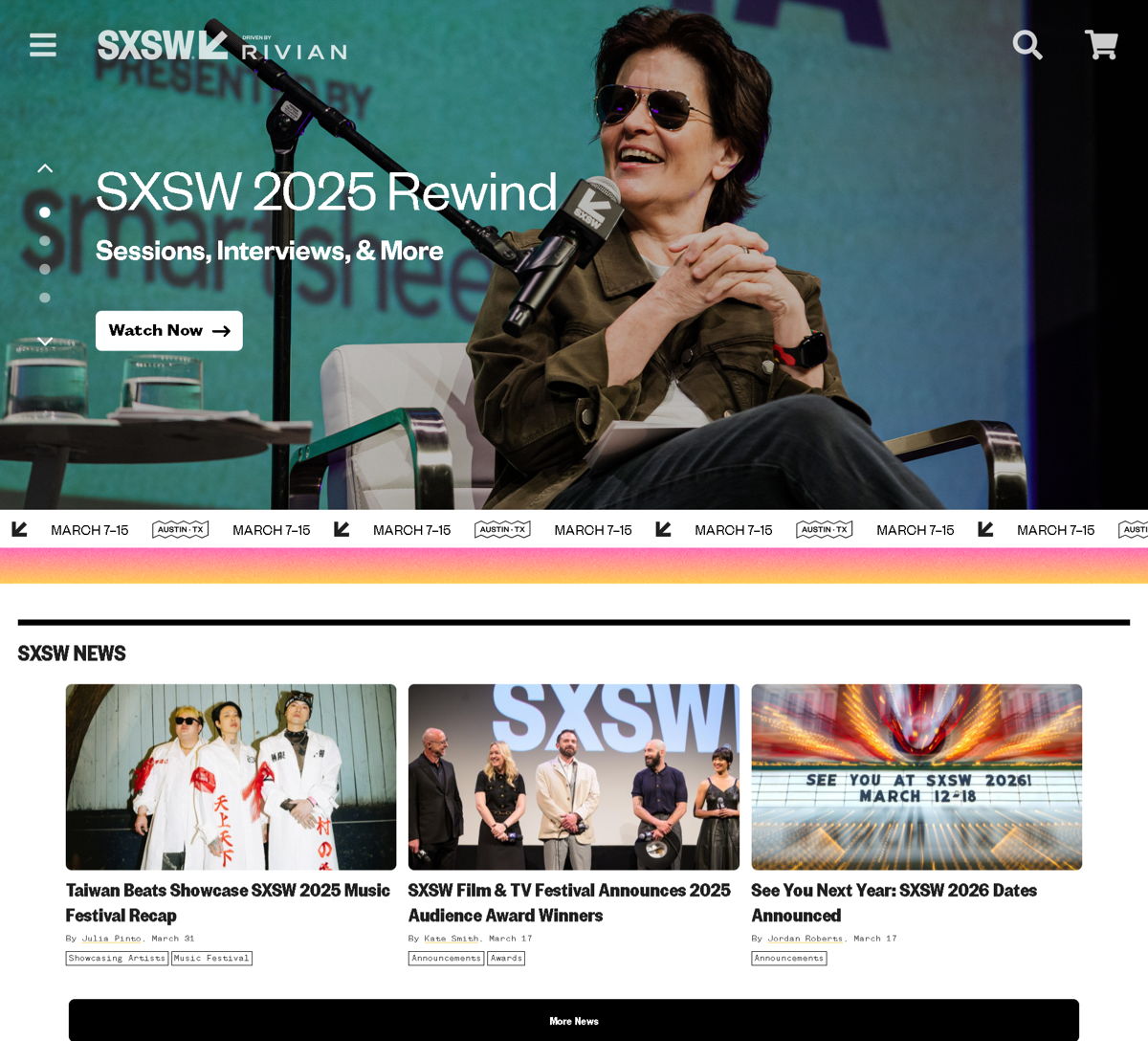The width and height of the screenshot is (1148, 1041).
Task: Click the Rivian sponsor logo
Action: [295, 49]
